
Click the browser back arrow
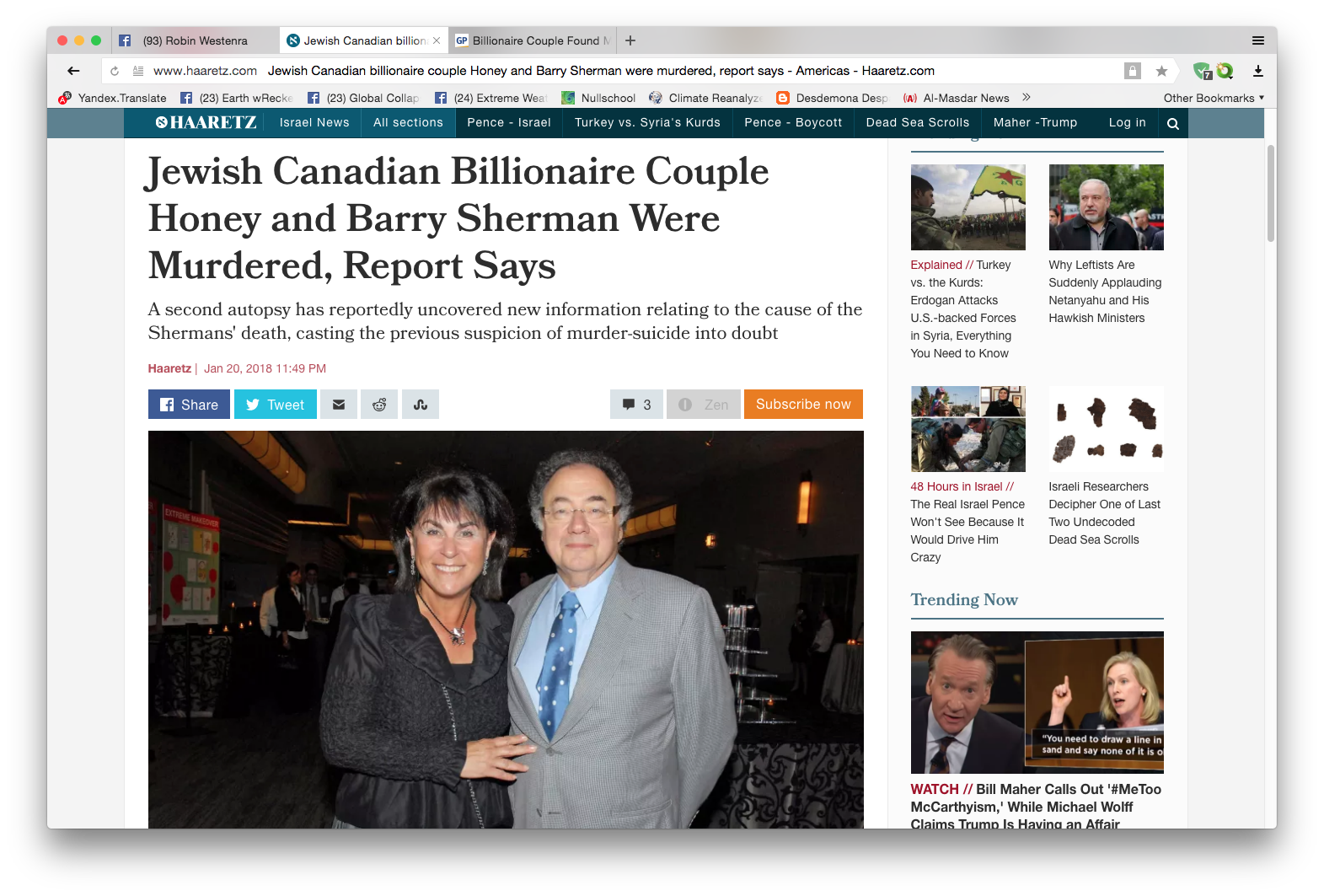[x=73, y=71]
